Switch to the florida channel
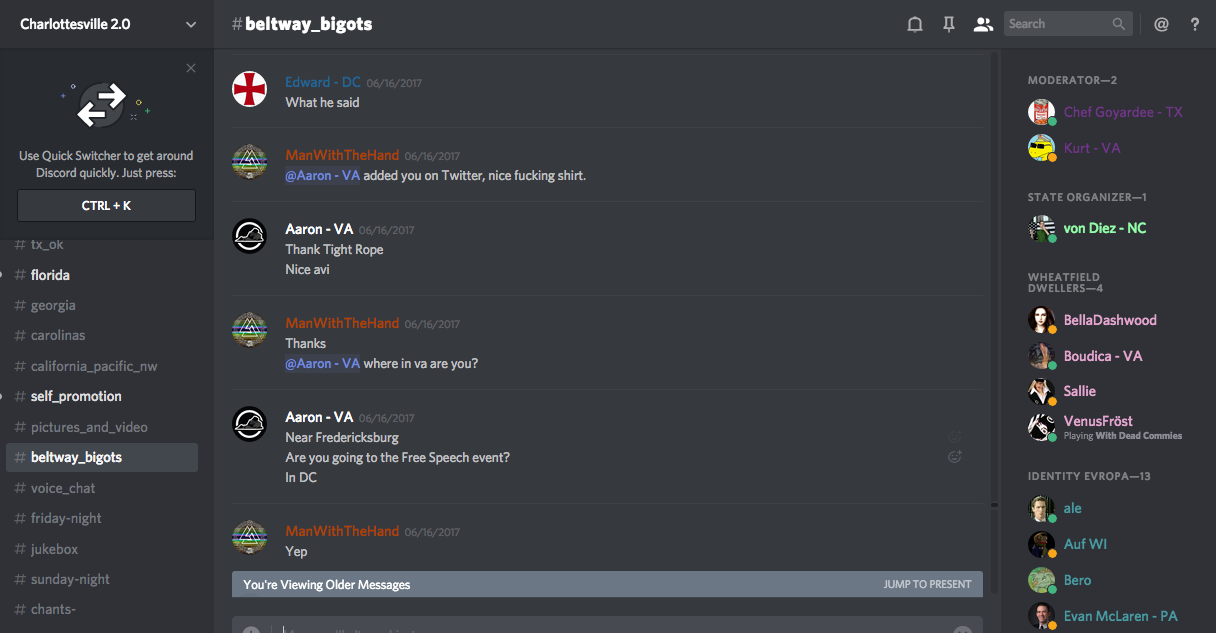The width and height of the screenshot is (1216, 633). click(50, 275)
